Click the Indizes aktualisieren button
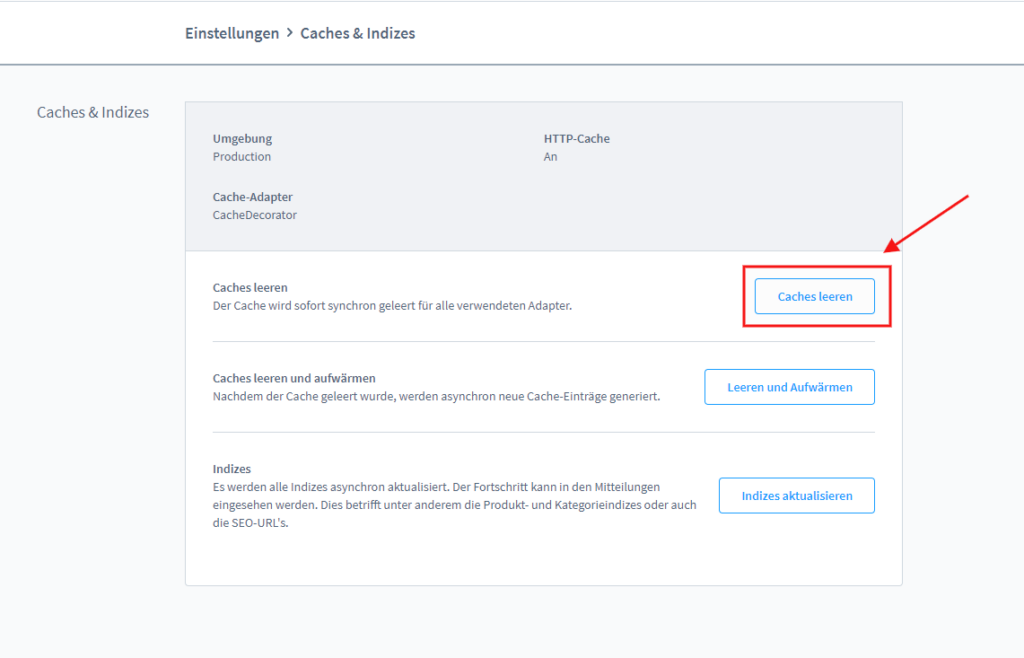The image size is (1024, 658). (x=796, y=496)
